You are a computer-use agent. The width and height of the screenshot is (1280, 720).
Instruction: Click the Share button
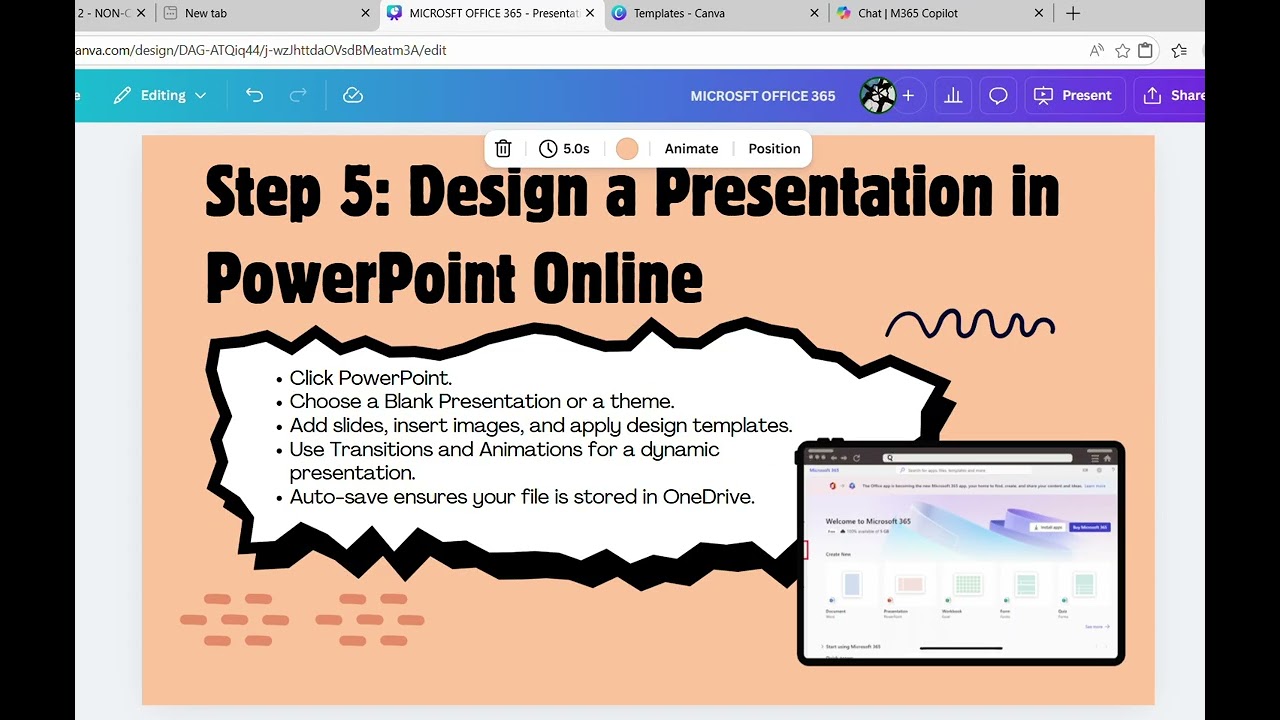1170,95
